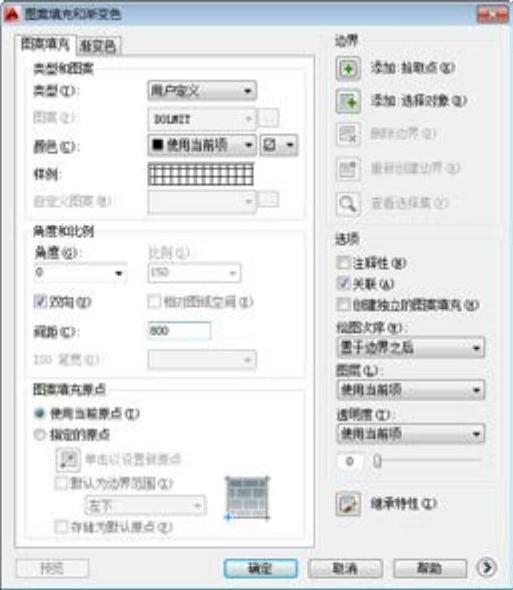
Task: Open the 绘图次序 draw order dropdown
Action: click(411, 347)
